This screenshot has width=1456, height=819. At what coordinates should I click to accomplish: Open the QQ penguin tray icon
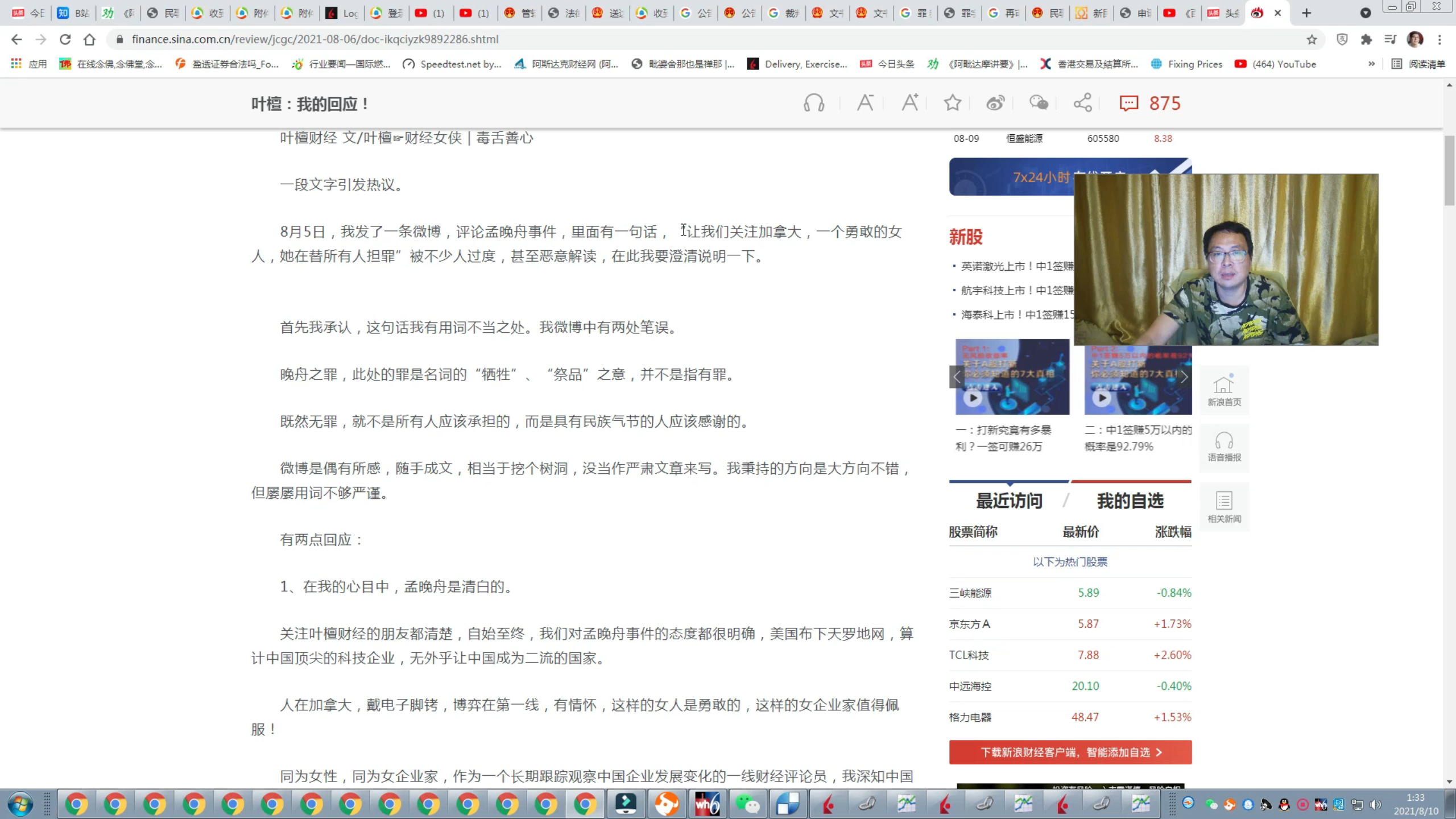pos(1284,805)
